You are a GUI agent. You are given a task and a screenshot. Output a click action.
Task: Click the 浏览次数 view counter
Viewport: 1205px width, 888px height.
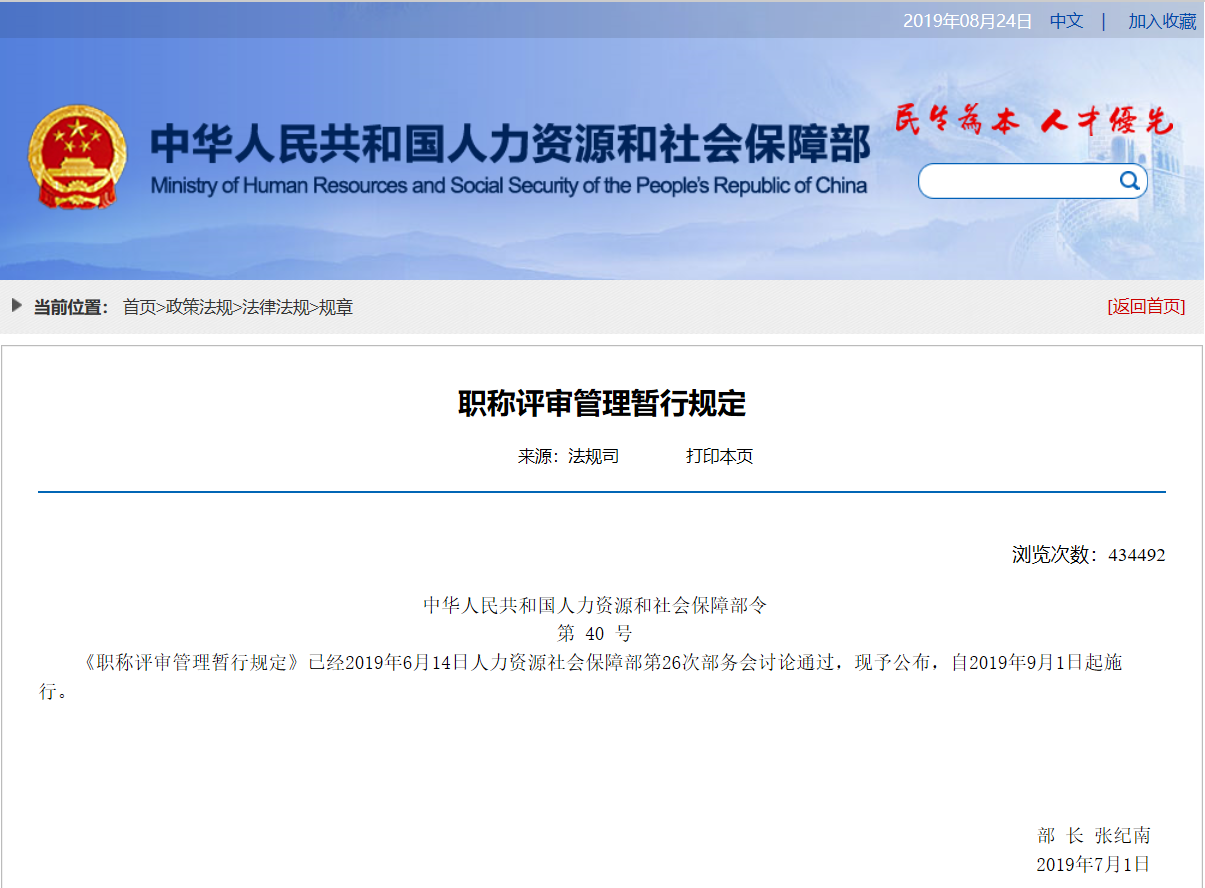point(1088,555)
